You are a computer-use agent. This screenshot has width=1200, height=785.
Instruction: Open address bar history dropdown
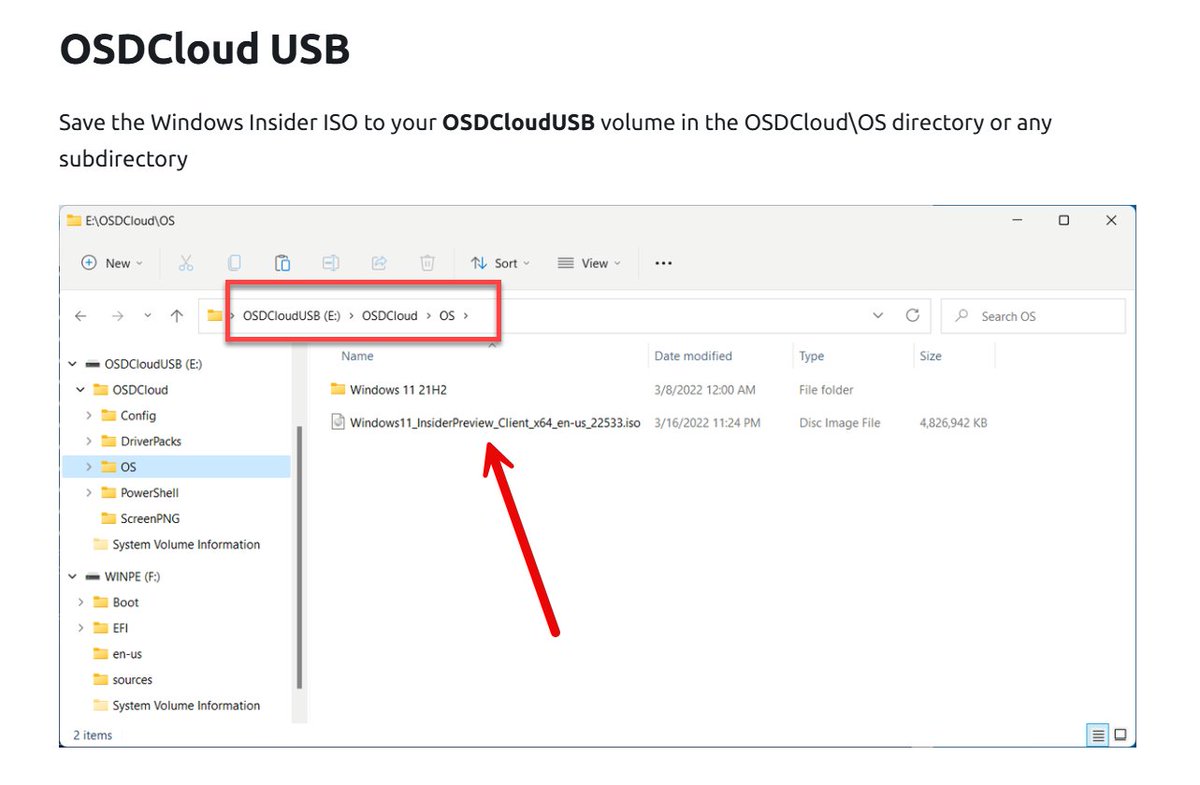[x=878, y=316]
